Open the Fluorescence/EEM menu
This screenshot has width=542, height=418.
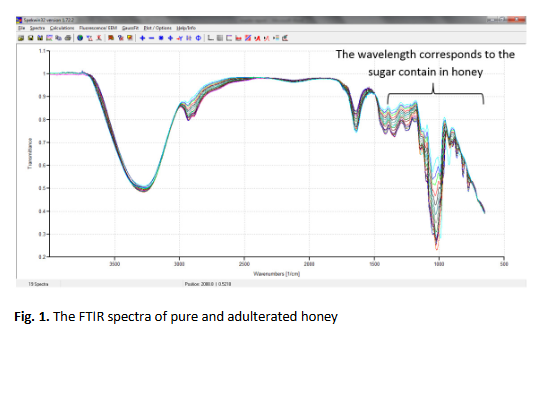click(x=98, y=28)
